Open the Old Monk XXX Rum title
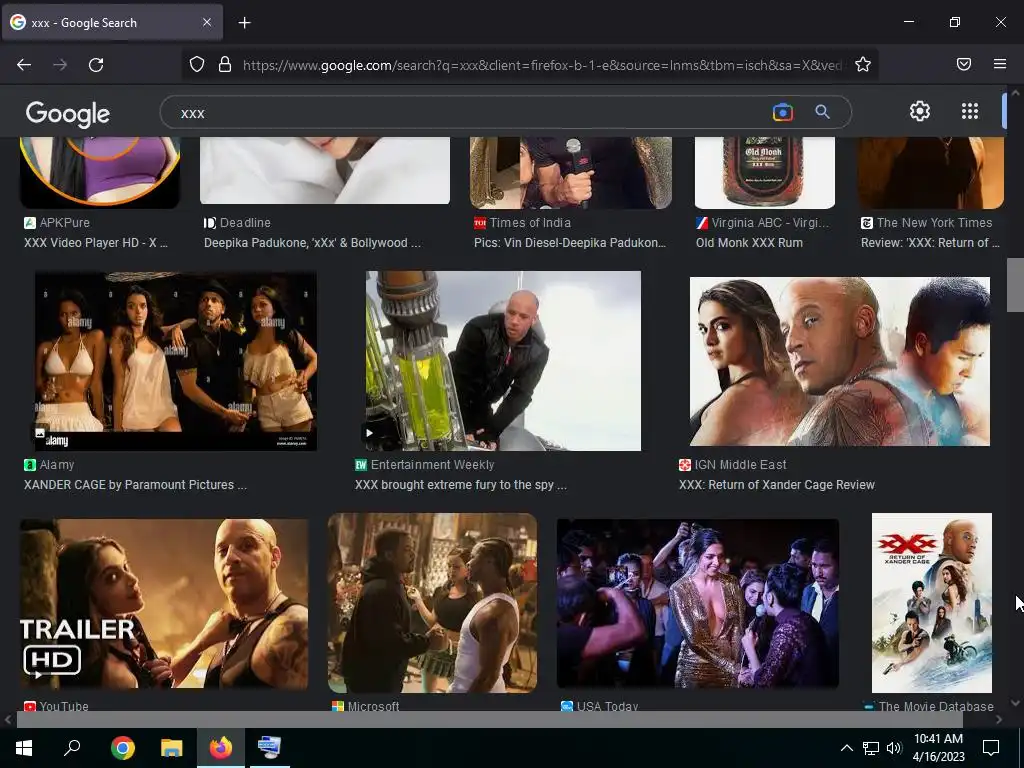 point(749,243)
